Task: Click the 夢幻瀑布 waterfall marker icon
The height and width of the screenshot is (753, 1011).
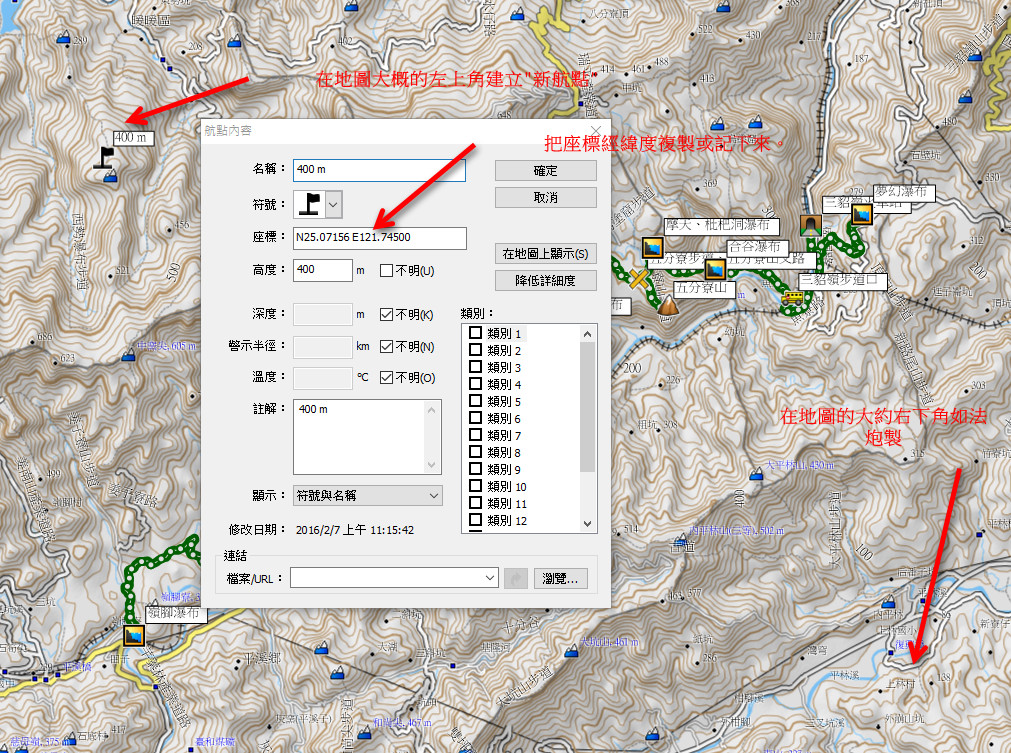Action: [x=861, y=213]
